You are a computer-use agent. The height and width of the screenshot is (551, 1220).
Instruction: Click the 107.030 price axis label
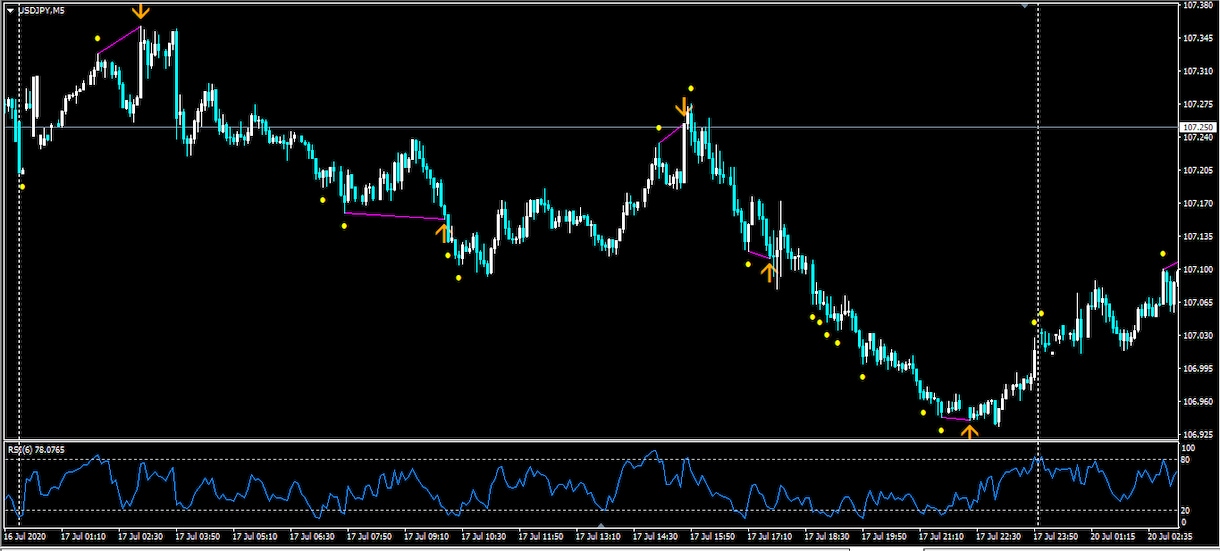(x=1197, y=335)
